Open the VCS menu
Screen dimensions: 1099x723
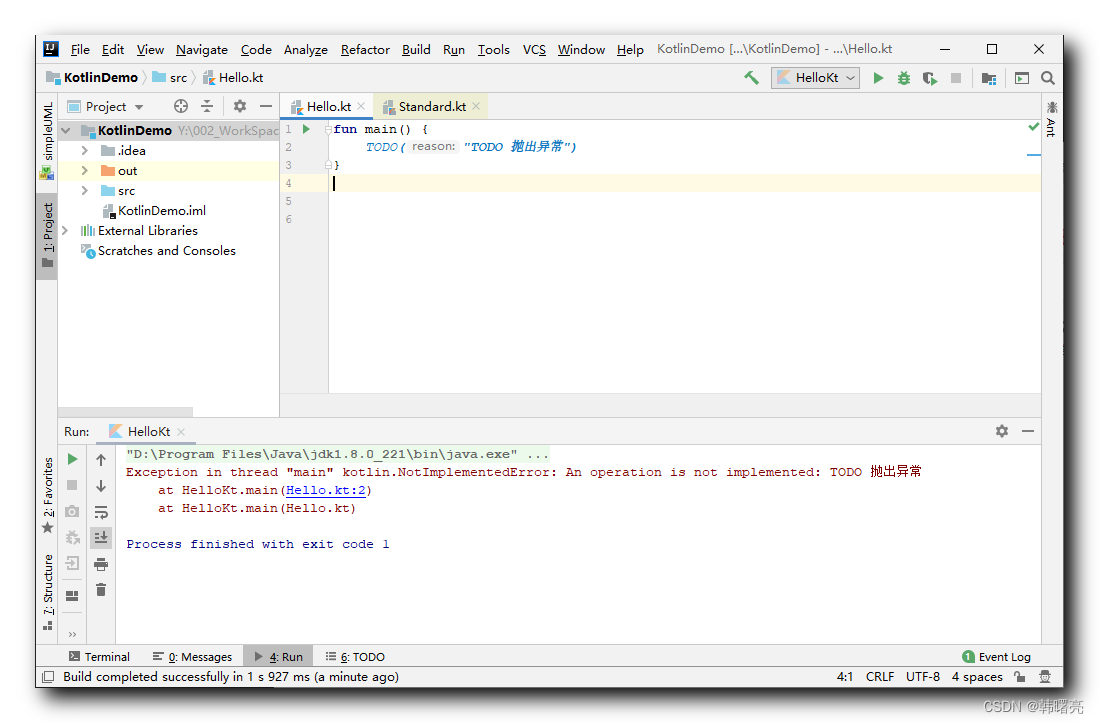click(x=534, y=49)
